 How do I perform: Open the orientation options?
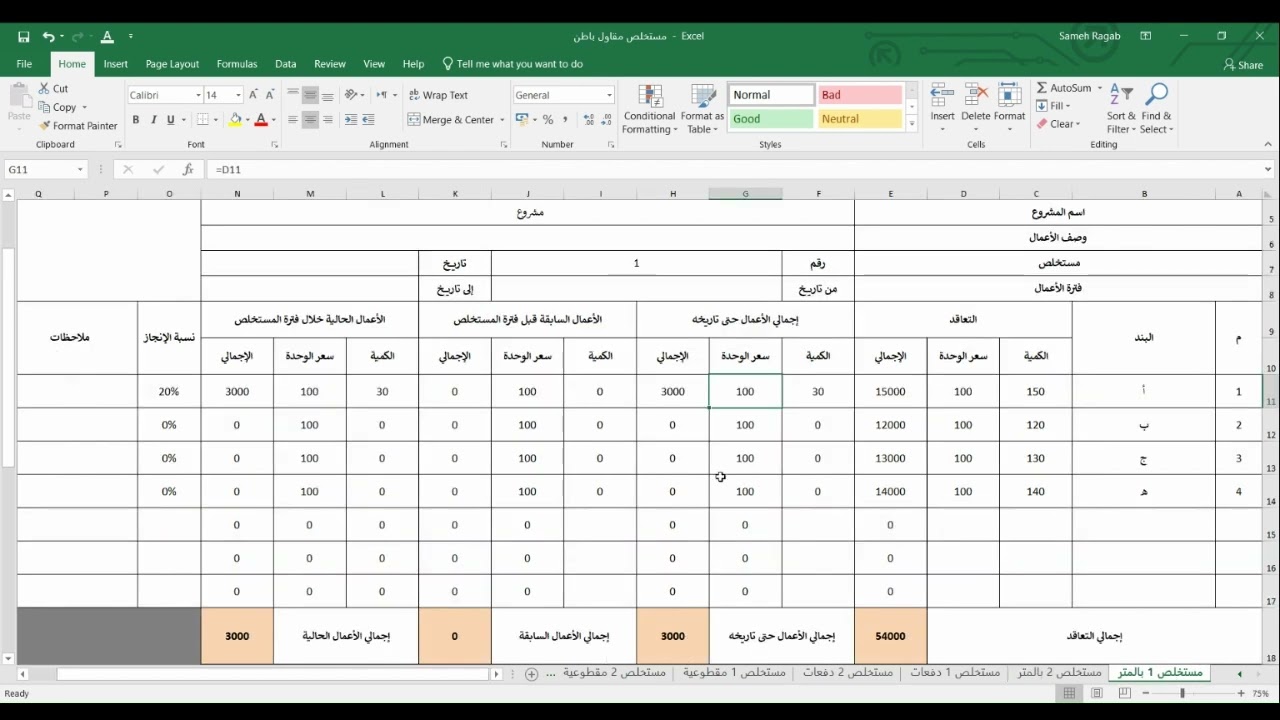coord(354,95)
